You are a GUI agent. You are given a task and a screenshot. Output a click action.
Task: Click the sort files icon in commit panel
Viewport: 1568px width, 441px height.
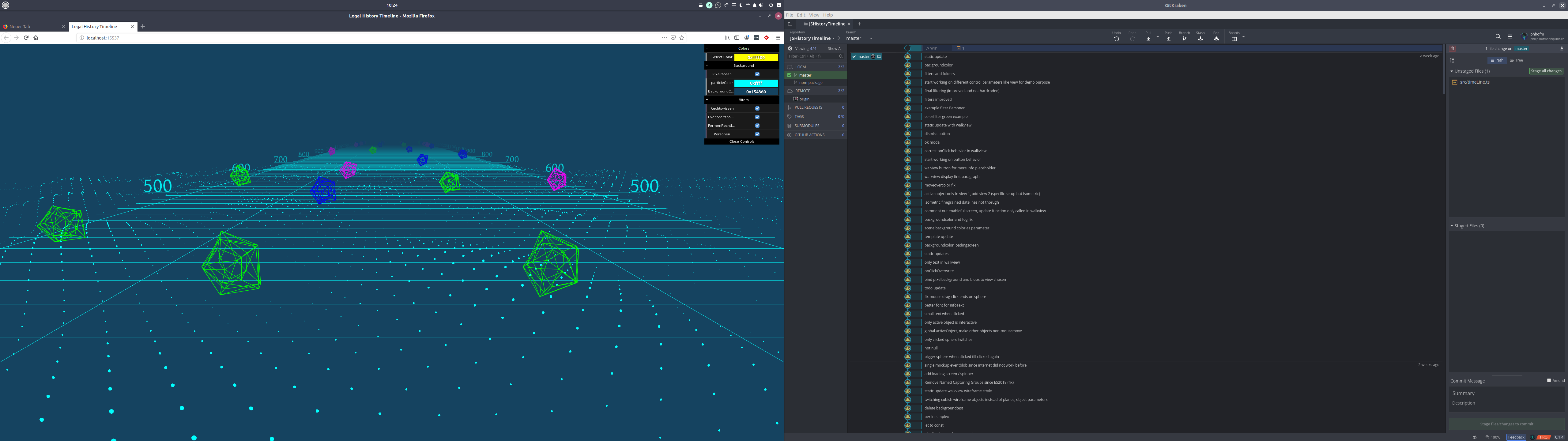coord(1452,60)
